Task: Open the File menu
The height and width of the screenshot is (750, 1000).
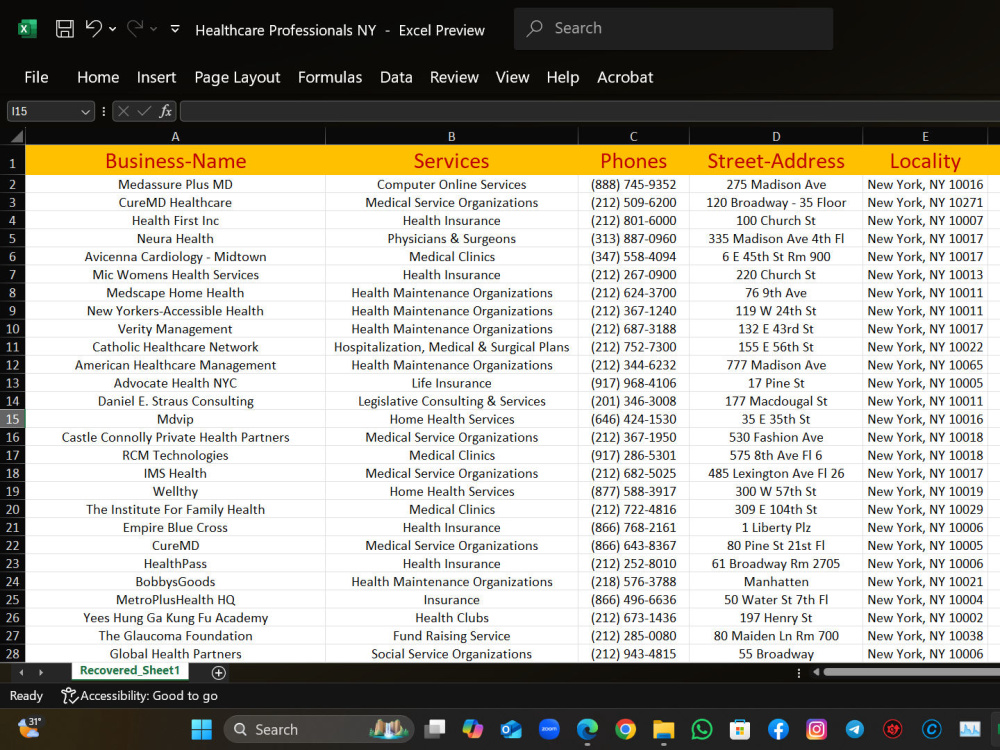Action: (36, 77)
